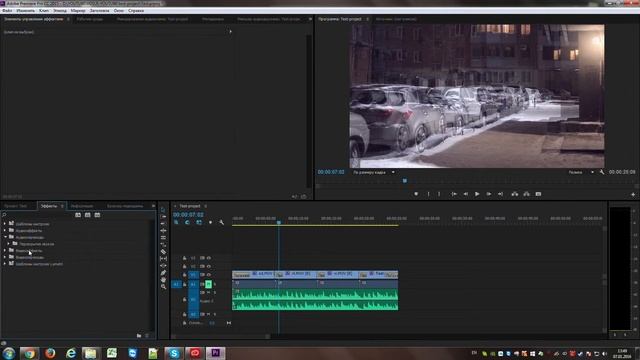Click Mark Out button in program monitor
640x360 pixels.
coord(439,194)
